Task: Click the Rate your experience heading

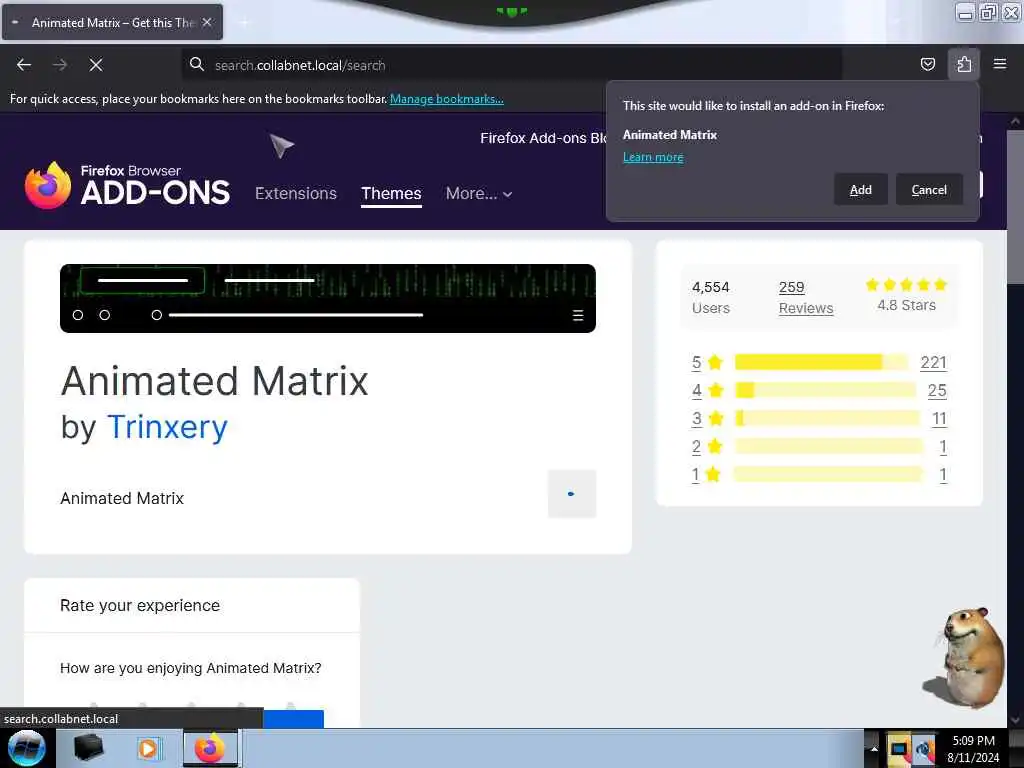Action: (x=140, y=605)
